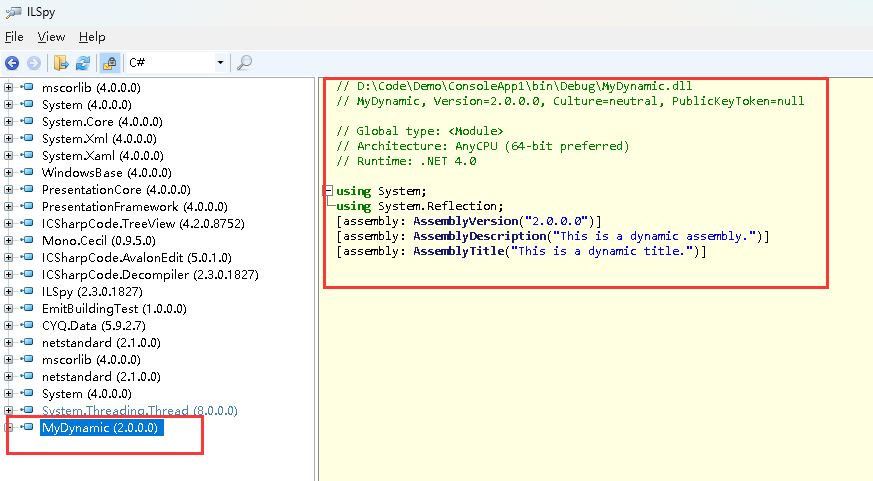The image size is (873, 481).
Task: Select PresentationFramework (4.0.0.0) entry
Action: click(x=135, y=207)
